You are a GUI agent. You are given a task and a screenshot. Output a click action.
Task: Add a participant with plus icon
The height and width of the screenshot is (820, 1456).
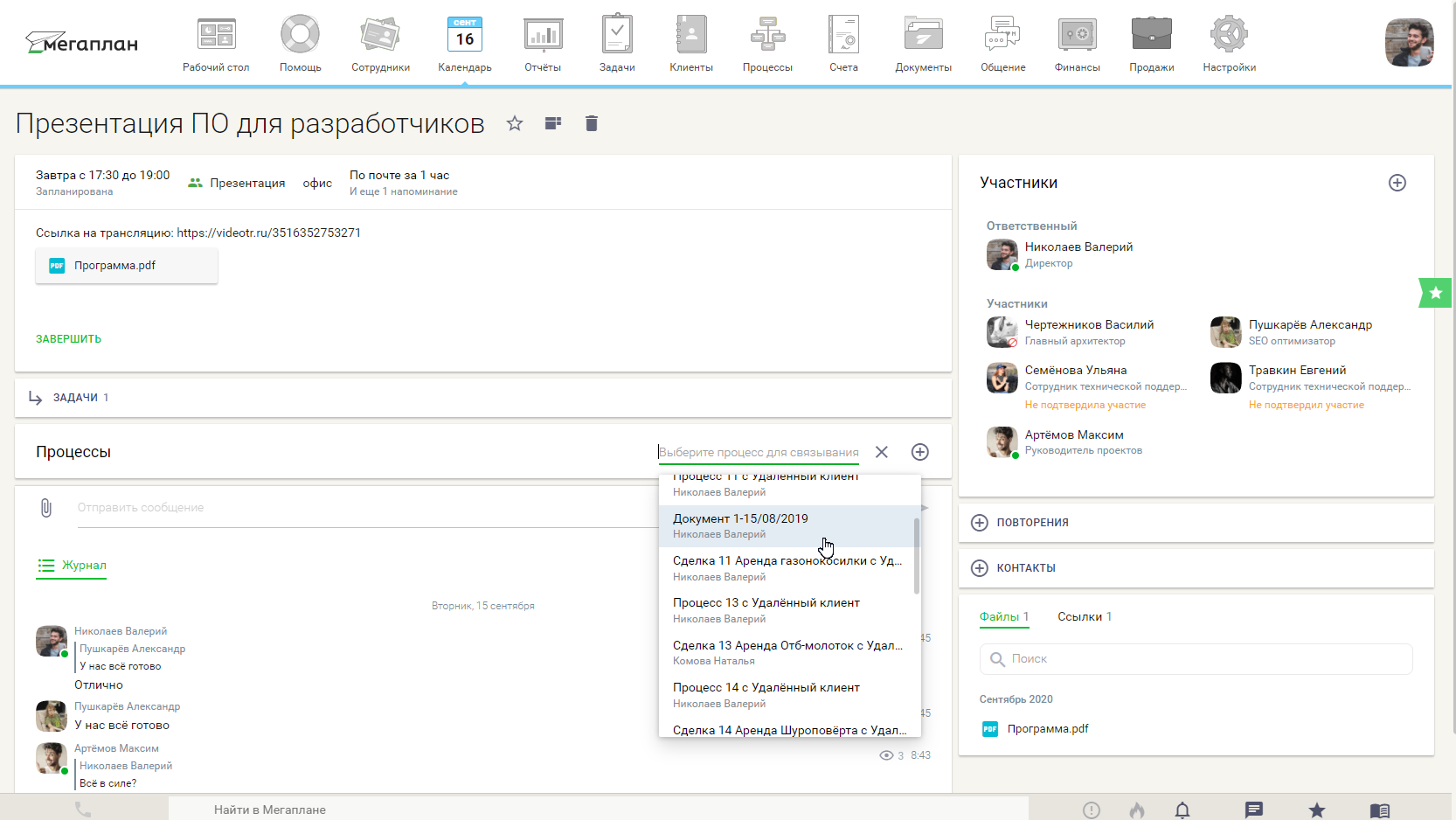[x=1397, y=183]
